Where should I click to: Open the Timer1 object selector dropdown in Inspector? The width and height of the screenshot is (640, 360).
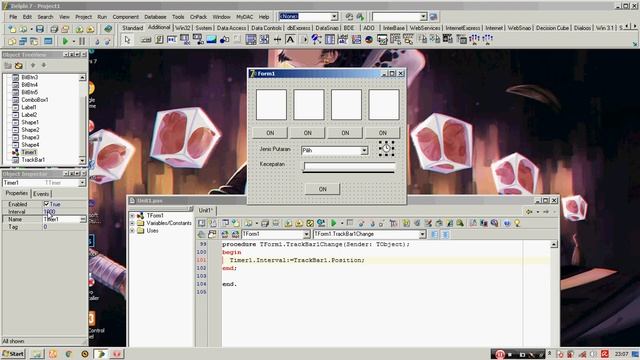click(82, 183)
